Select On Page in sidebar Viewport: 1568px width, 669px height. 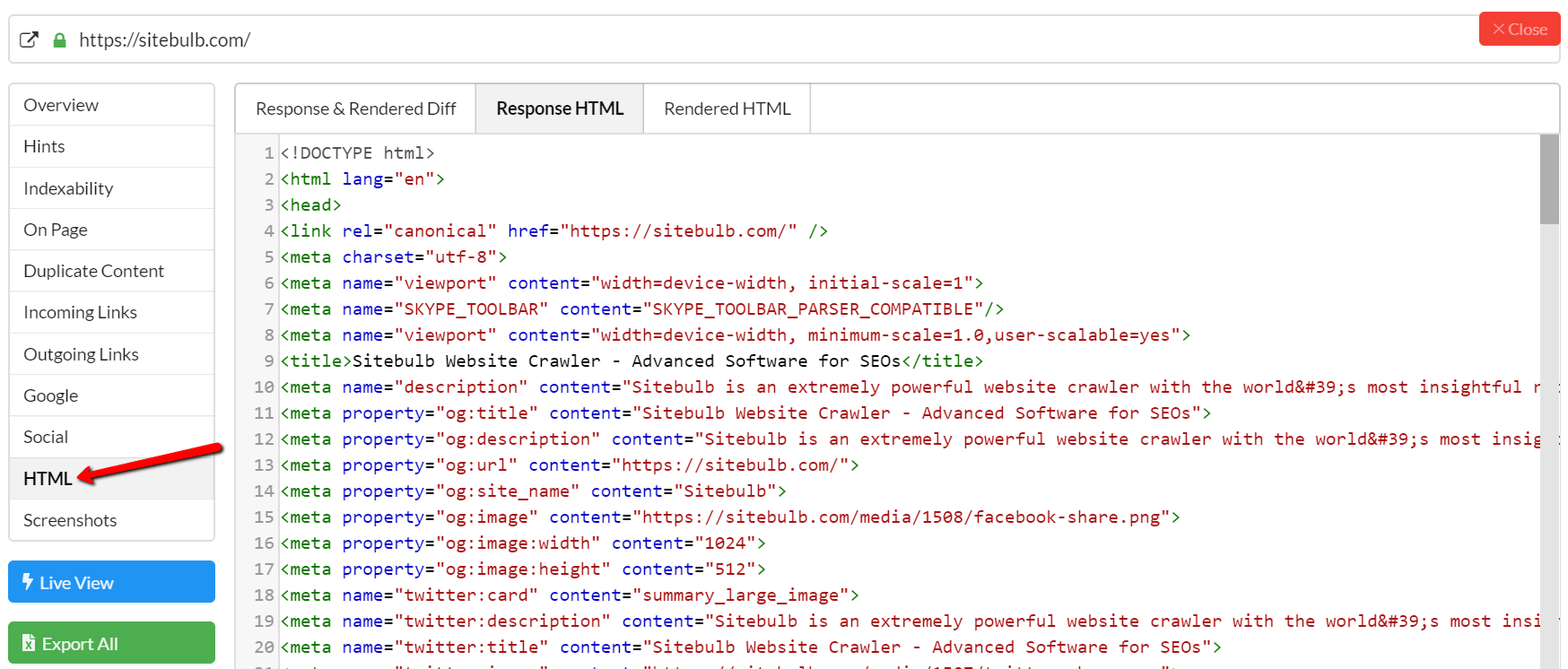point(56,230)
